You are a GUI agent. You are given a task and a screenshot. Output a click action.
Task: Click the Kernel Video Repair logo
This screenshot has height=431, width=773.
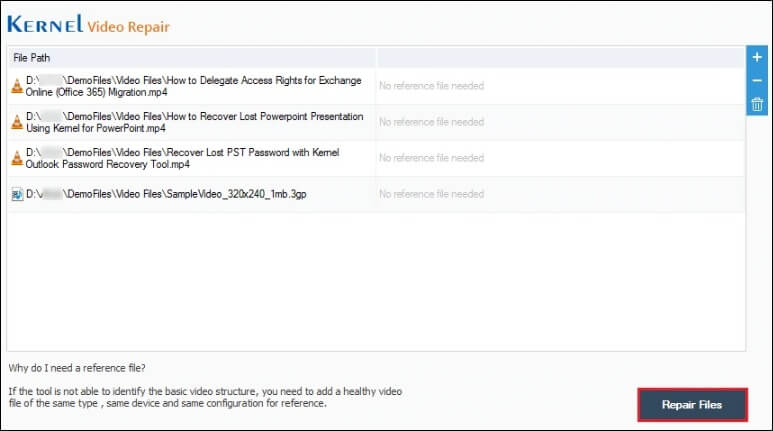click(x=88, y=25)
